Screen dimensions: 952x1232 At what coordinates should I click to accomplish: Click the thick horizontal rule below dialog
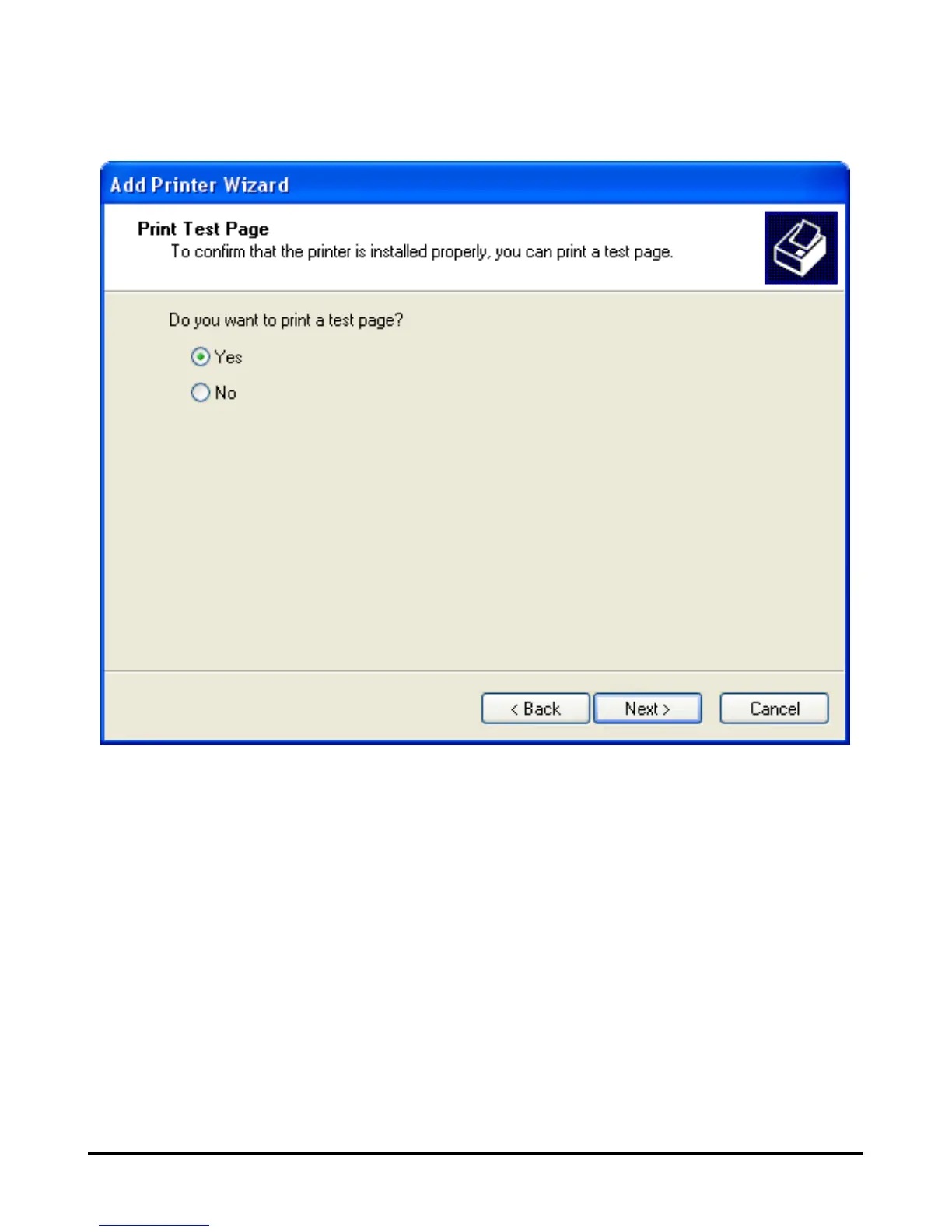pos(475,1153)
